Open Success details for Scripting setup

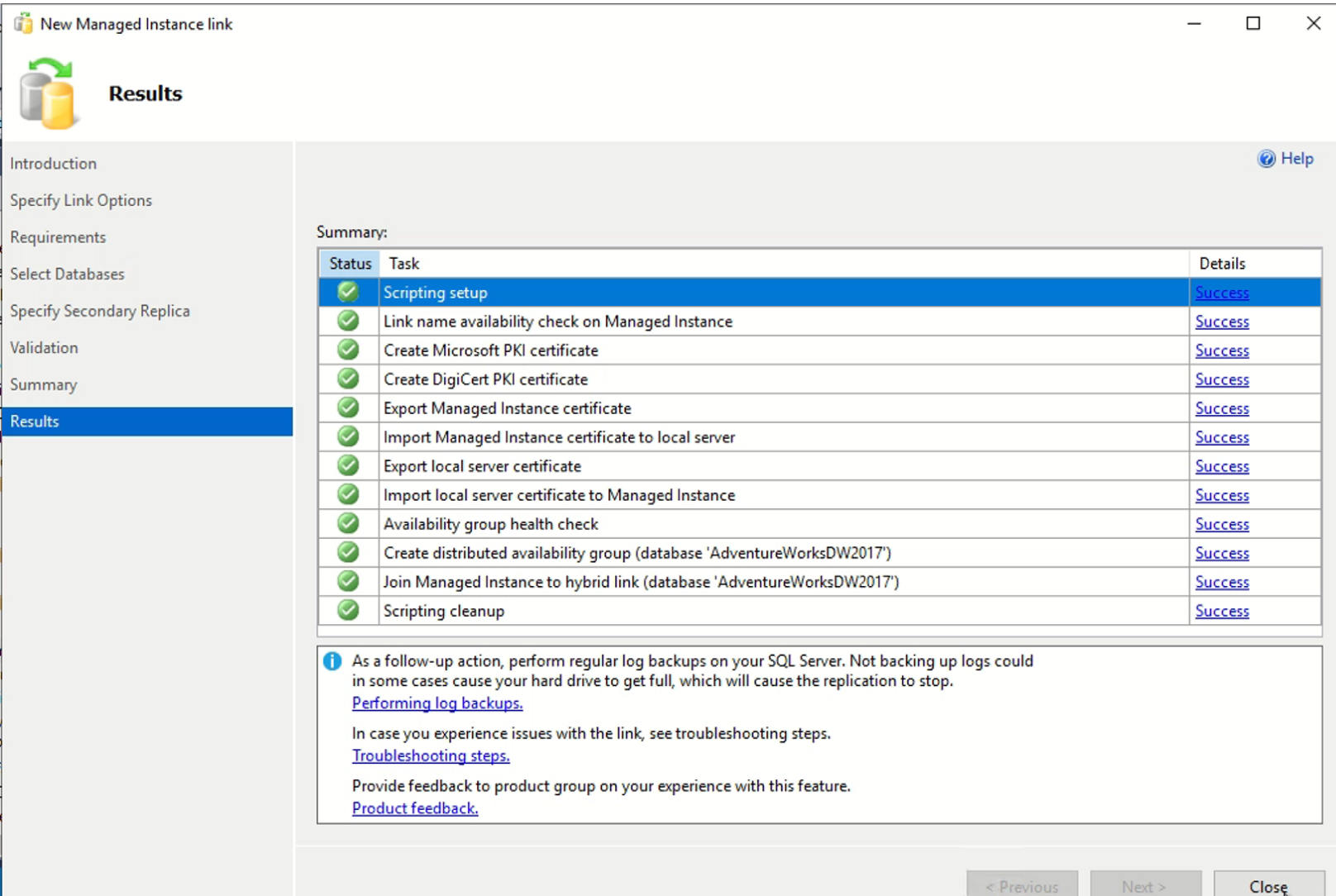pos(1222,293)
